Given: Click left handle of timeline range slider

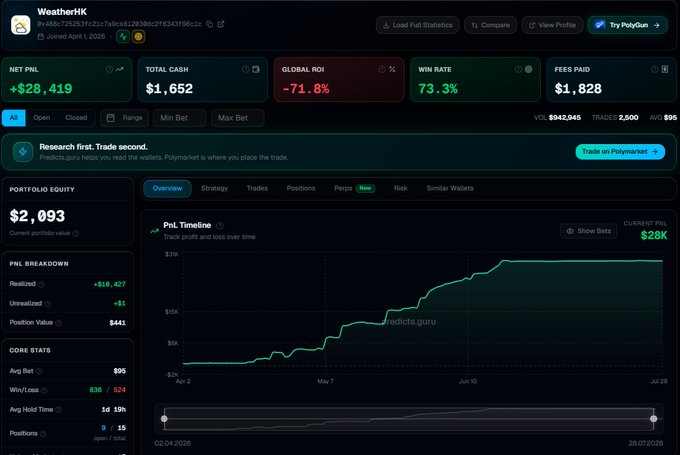Looking at the screenshot, I should coord(164,419).
